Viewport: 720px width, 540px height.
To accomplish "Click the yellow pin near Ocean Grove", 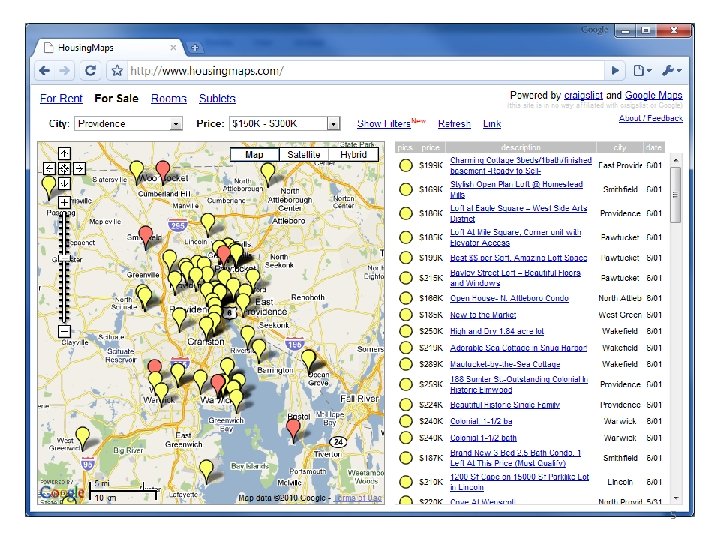I will coord(309,360).
